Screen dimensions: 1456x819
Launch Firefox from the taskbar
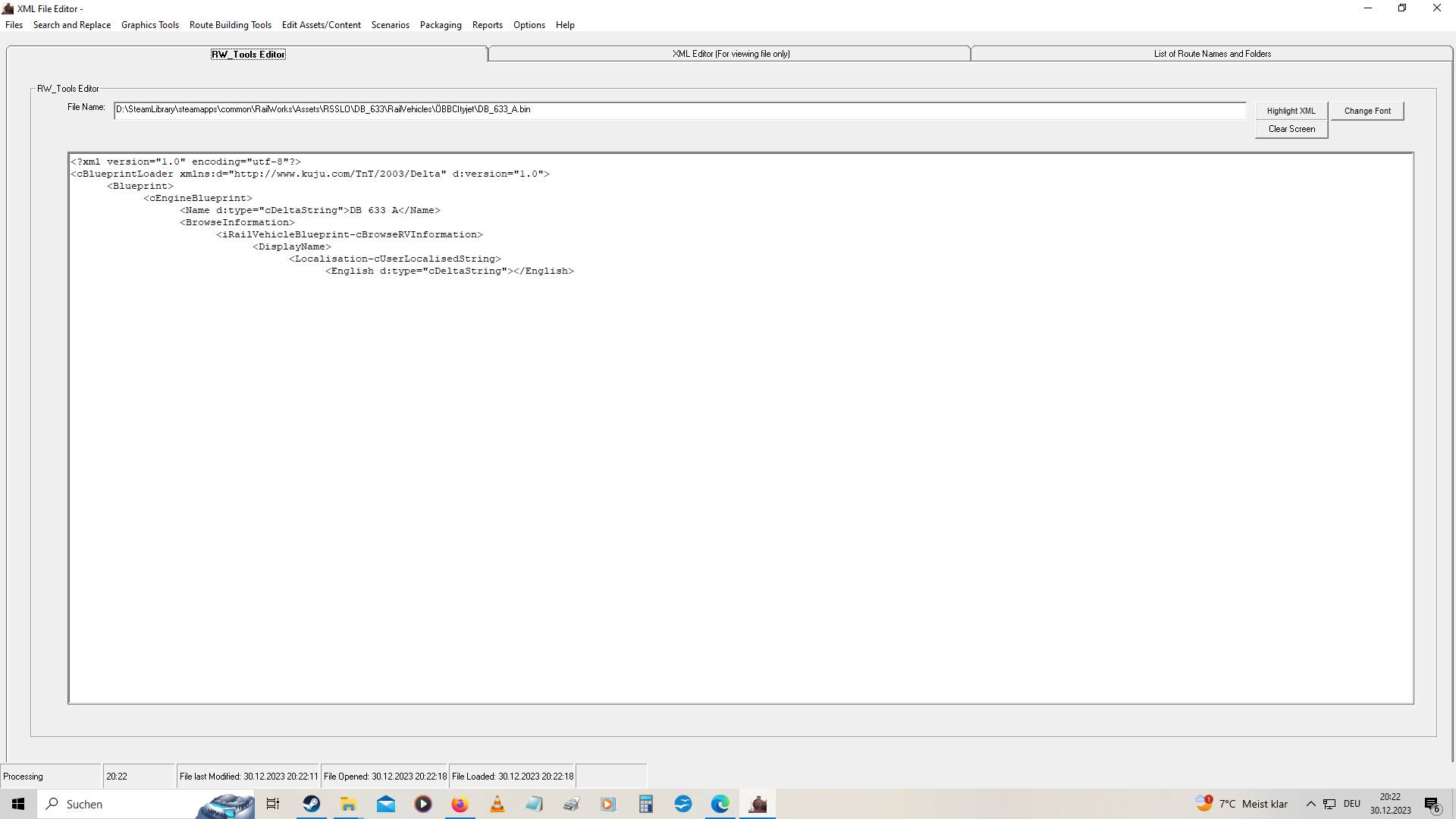460,804
